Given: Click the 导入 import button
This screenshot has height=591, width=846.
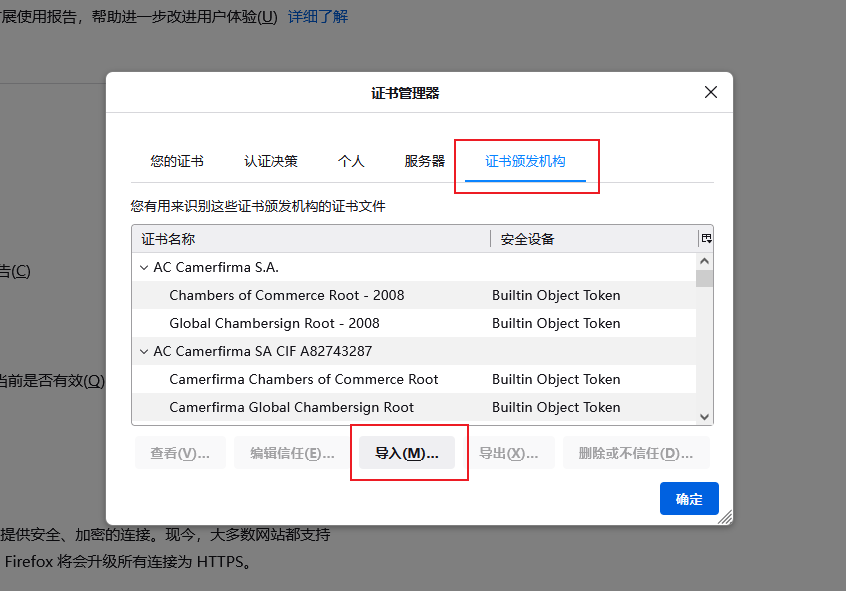Looking at the screenshot, I should point(406,453).
